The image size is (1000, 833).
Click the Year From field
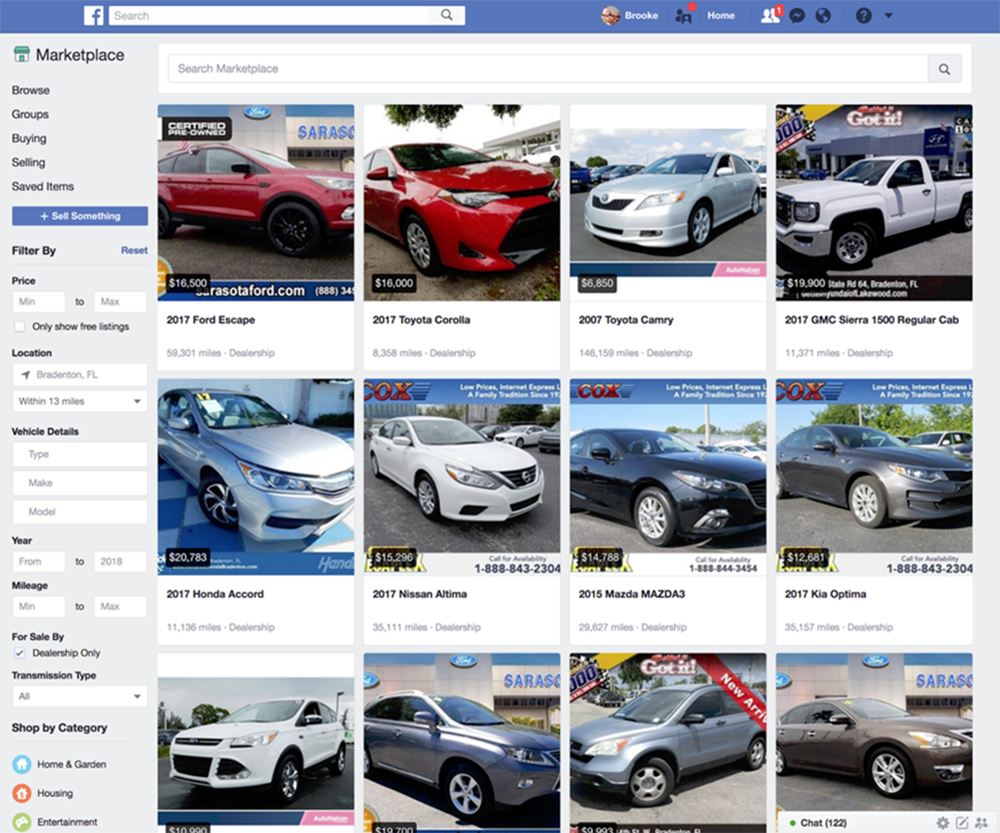[39, 562]
